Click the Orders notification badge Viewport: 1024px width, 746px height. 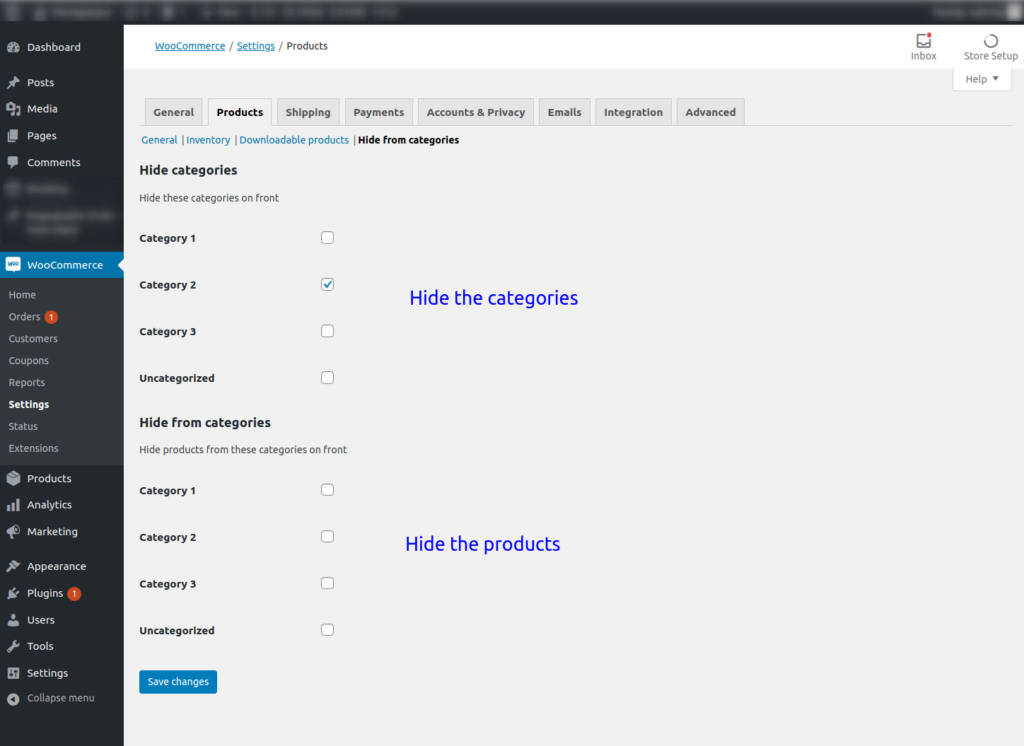pos(51,316)
